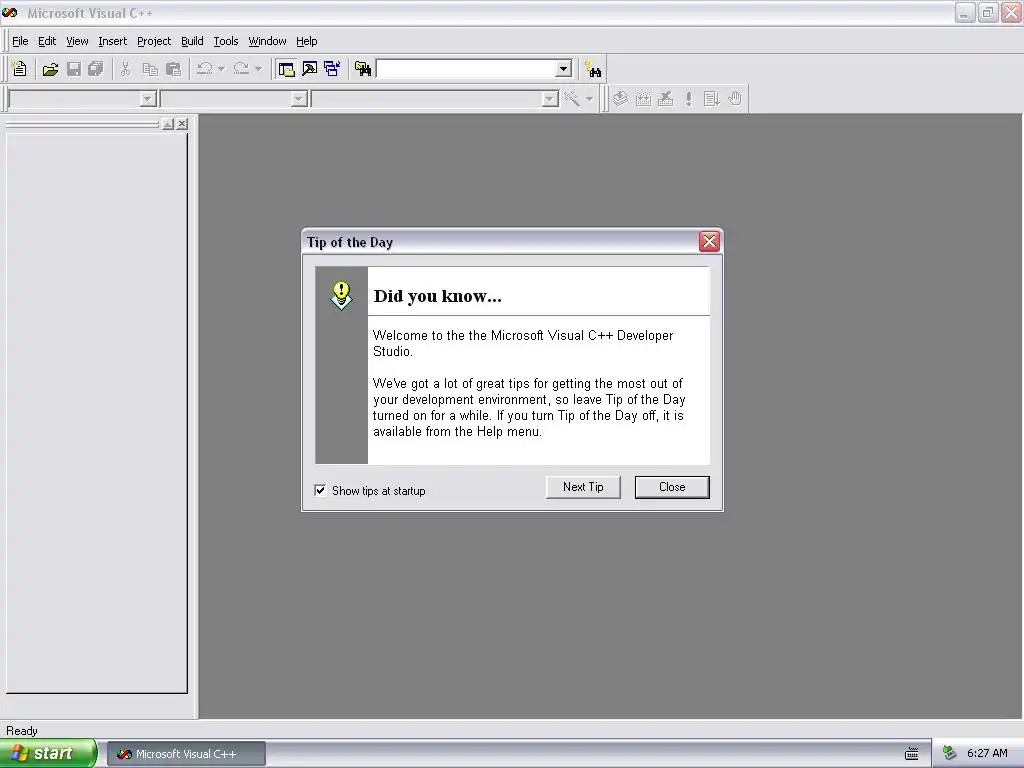Open the Window menu
The height and width of the screenshot is (768, 1024).
click(x=267, y=41)
